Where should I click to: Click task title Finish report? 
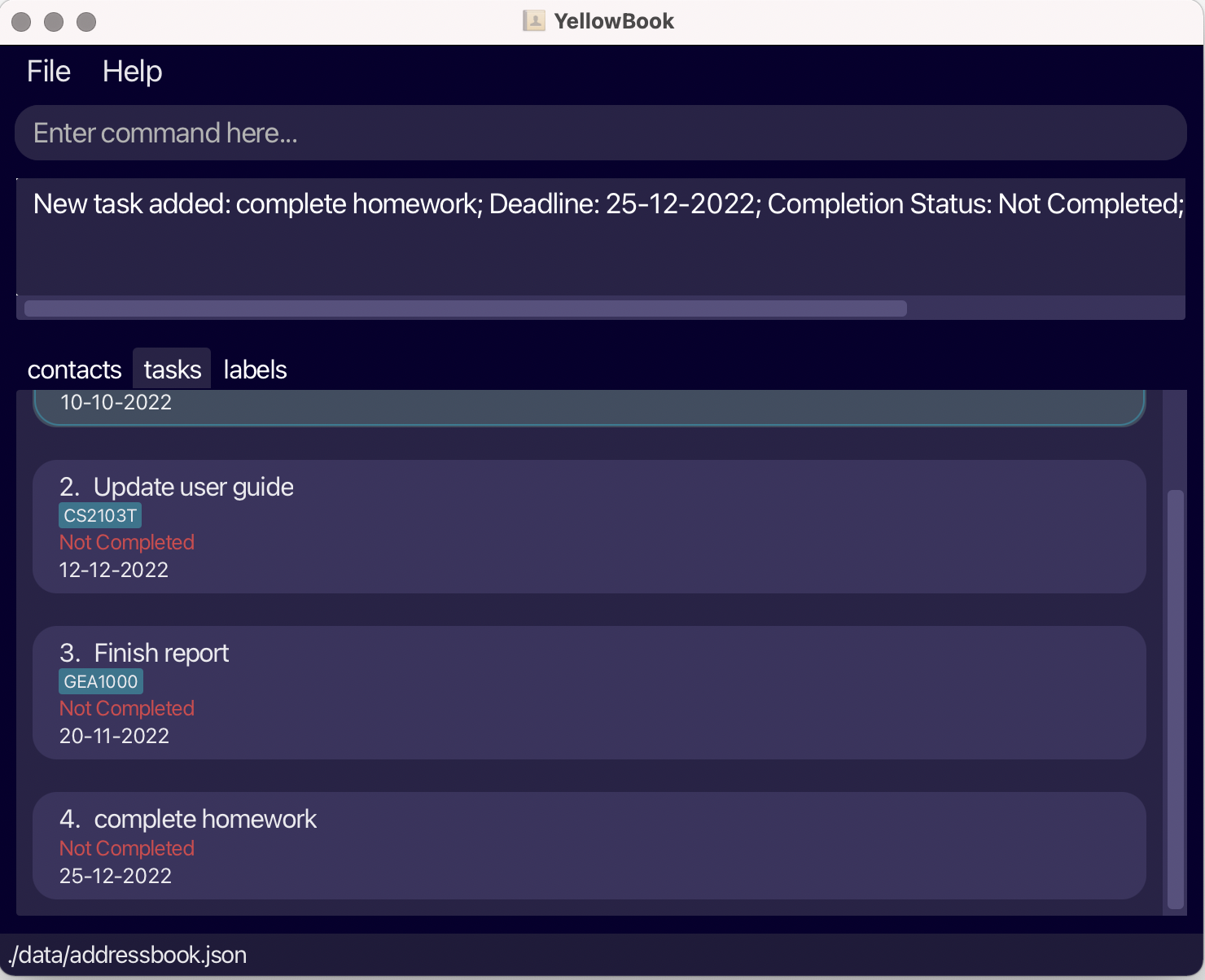point(161,653)
